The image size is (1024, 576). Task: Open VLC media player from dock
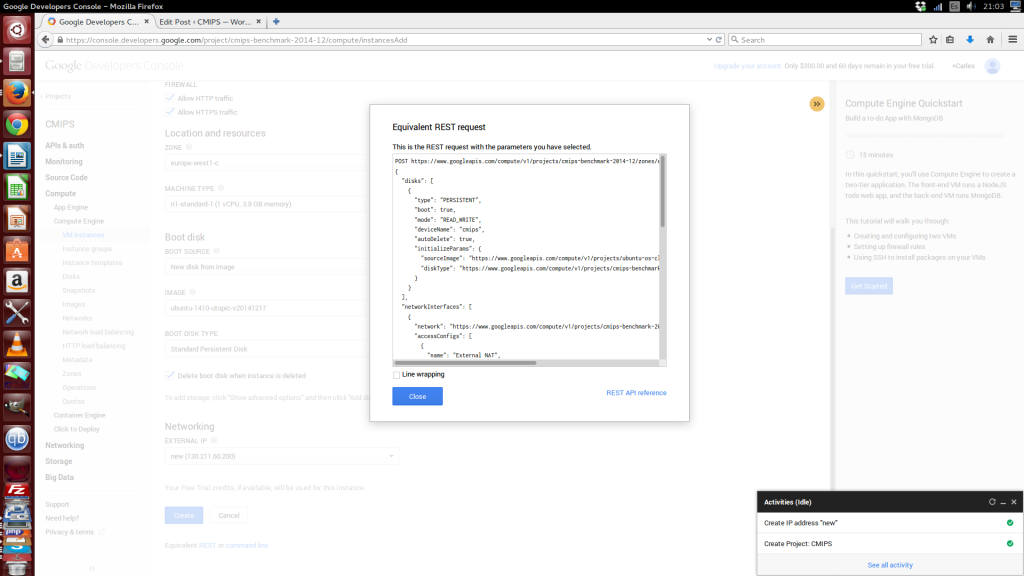tap(17, 344)
